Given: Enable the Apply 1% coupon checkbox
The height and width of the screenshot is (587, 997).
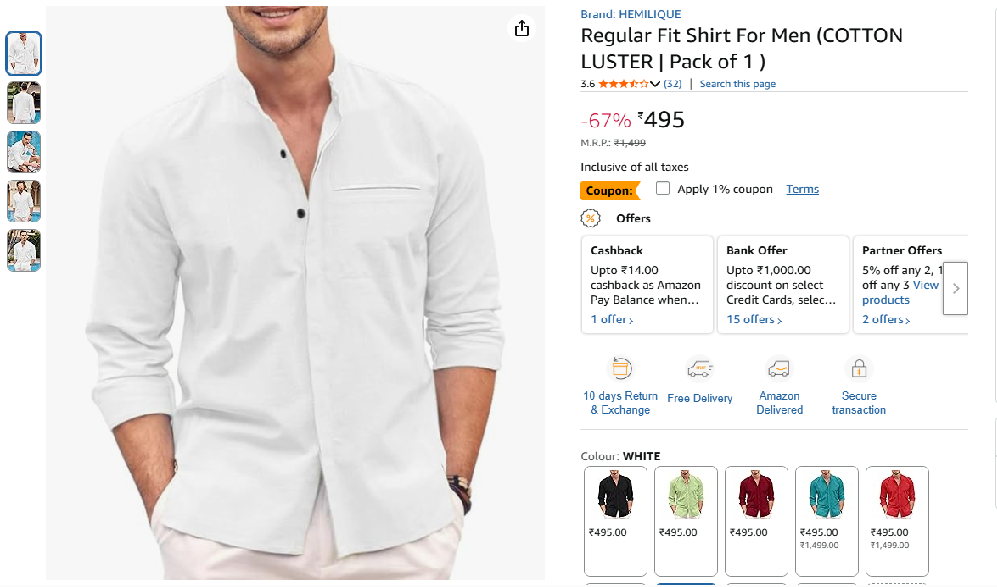Looking at the screenshot, I should click(663, 188).
